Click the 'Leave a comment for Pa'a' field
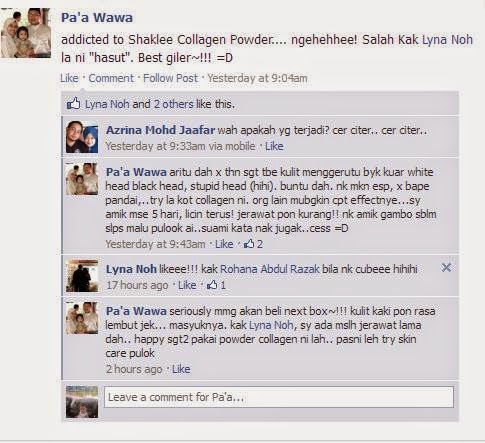 pos(279,397)
